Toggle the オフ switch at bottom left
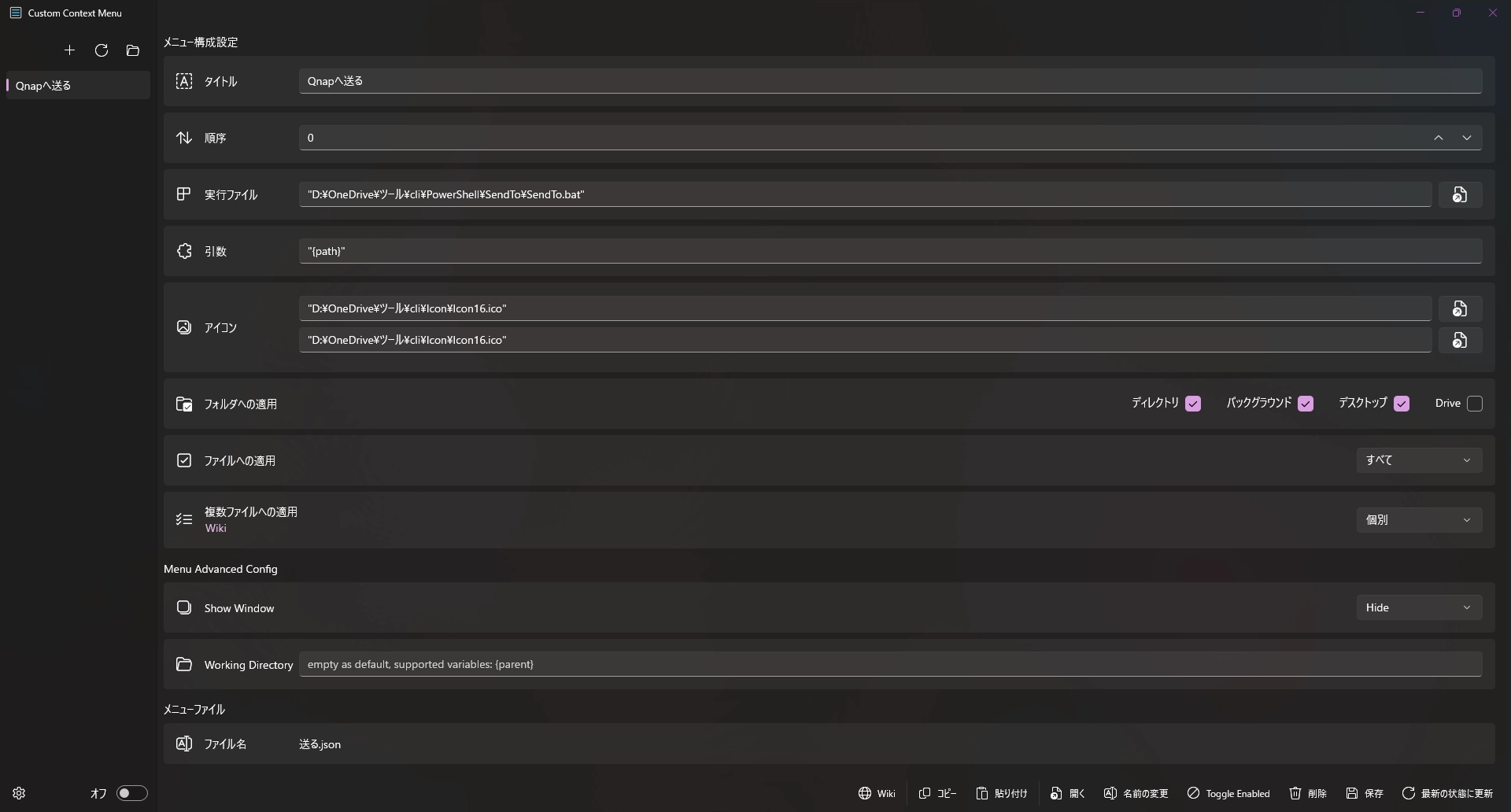 [131, 793]
